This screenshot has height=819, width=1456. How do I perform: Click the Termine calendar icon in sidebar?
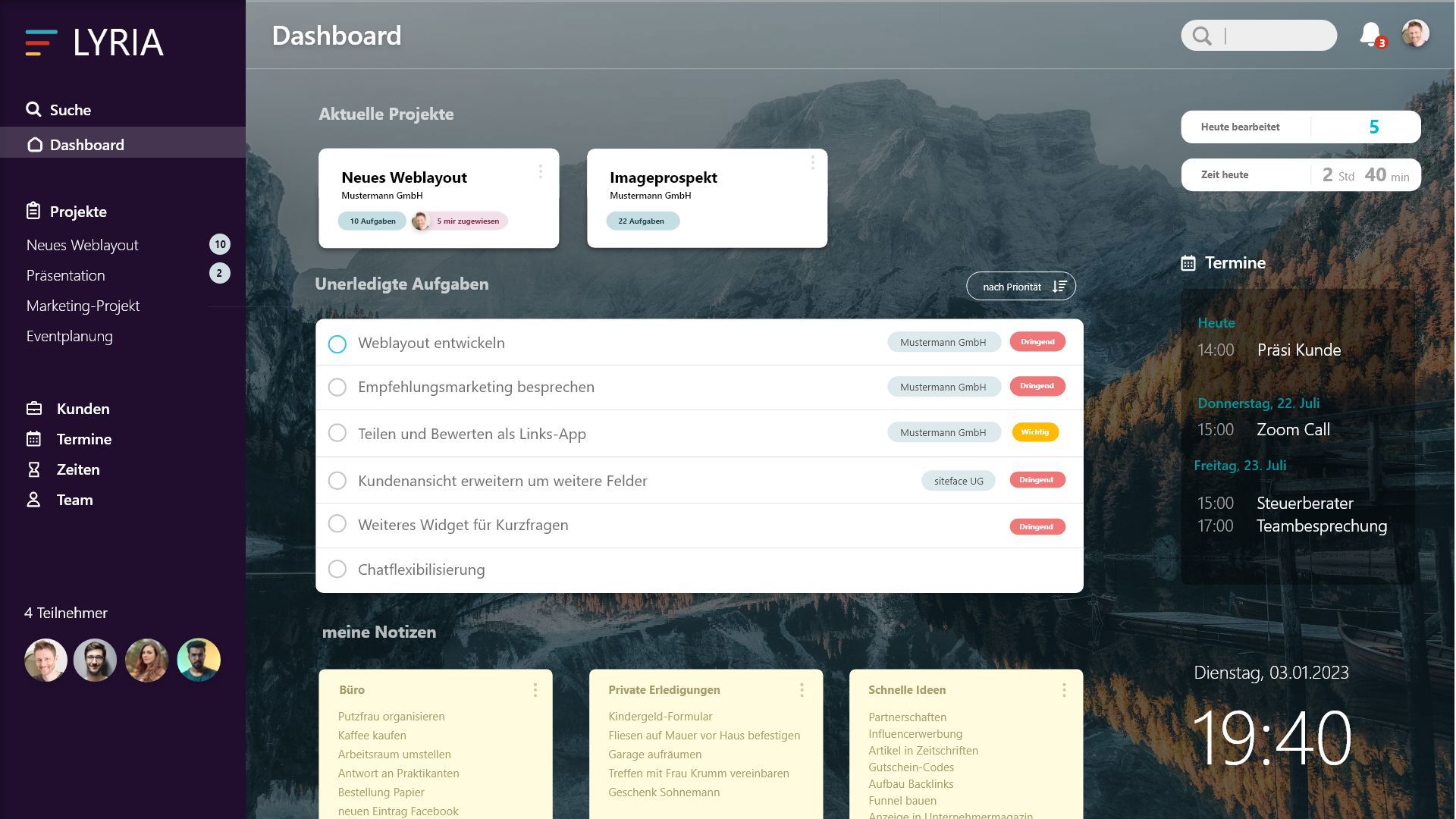pyautogui.click(x=34, y=439)
